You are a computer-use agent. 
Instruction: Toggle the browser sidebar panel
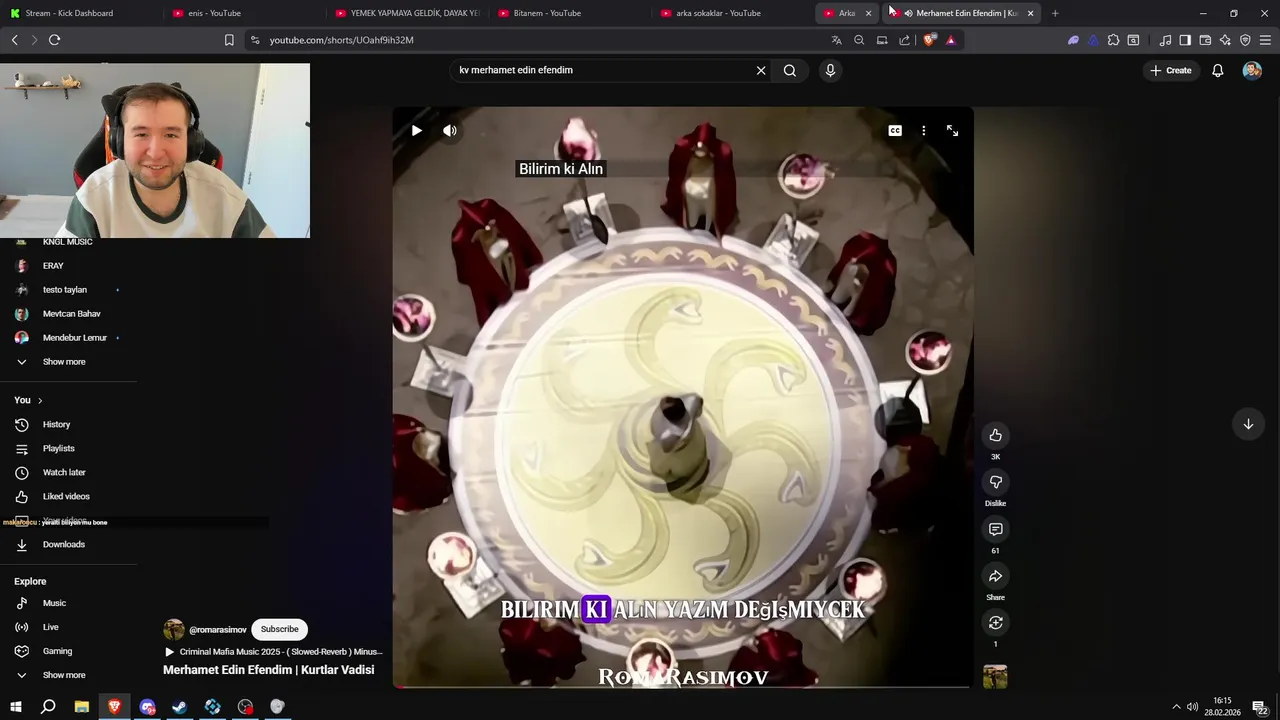tap(1185, 40)
